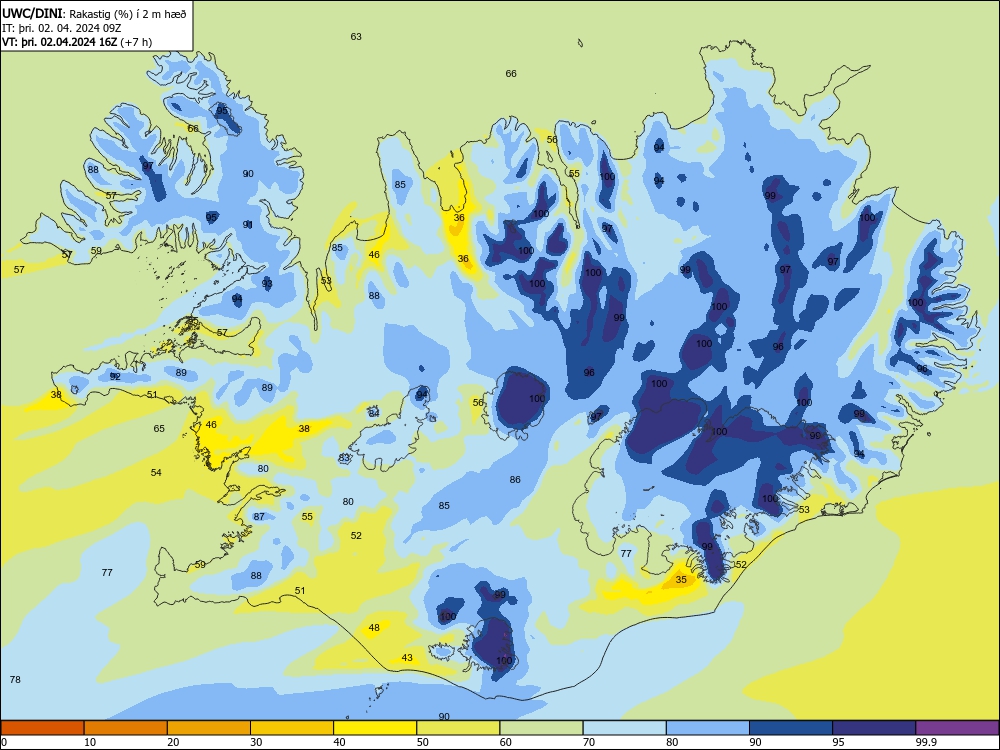The image size is (1000, 750).
Task: Select the 'IT: þri. 02. 04. 2024 09Z' line
Action: point(62,28)
